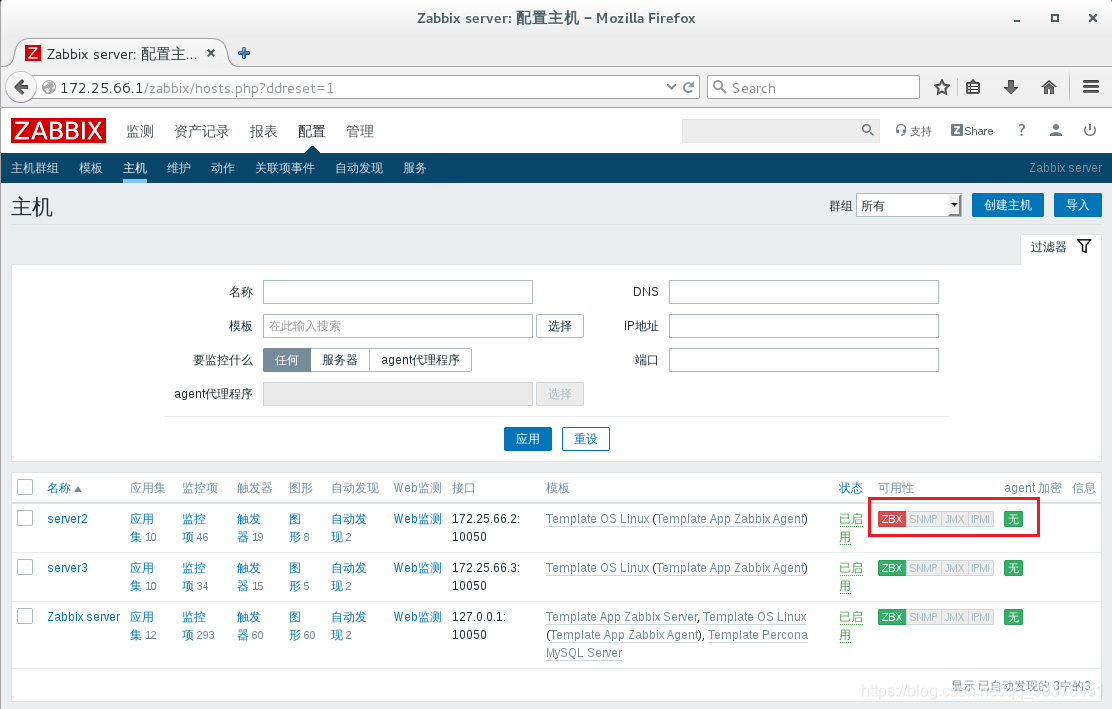The width and height of the screenshot is (1112, 709).
Task: Show bookmarks list icon in Firefox toolbar
Action: [x=973, y=87]
